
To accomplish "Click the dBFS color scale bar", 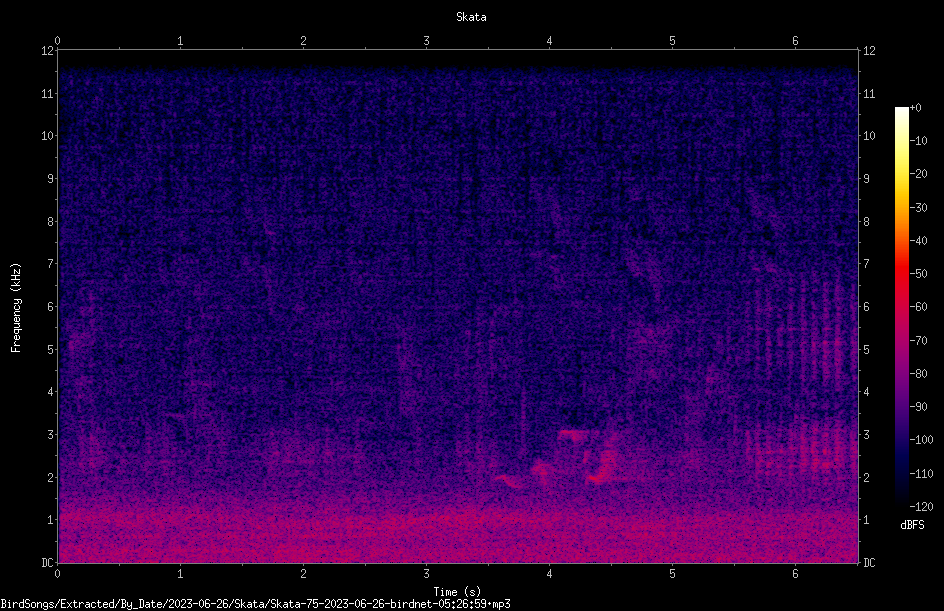I will pyautogui.click(x=901, y=306).
